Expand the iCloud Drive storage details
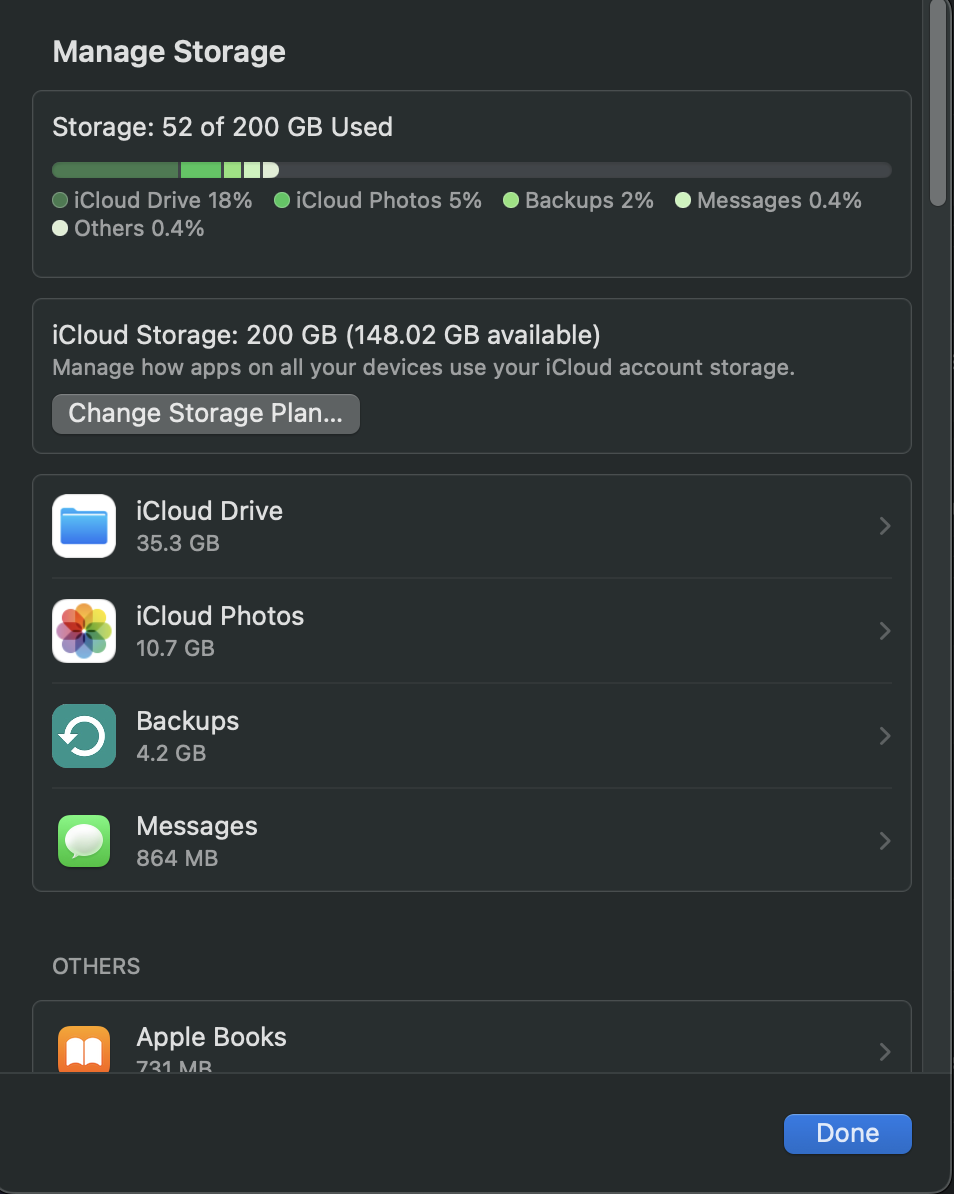This screenshot has height=1194, width=954. coord(884,525)
